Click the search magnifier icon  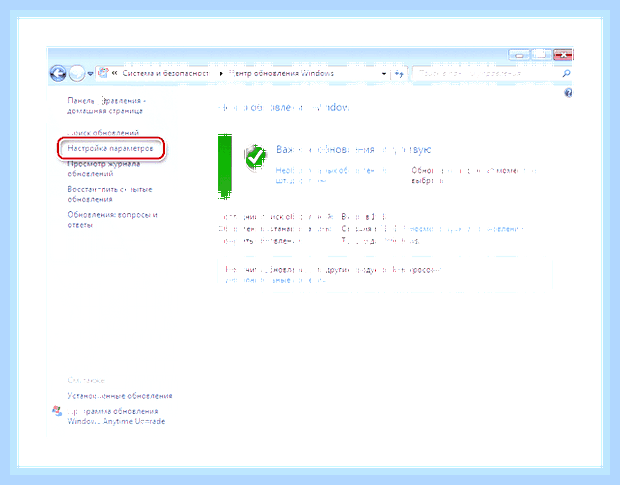(x=566, y=74)
